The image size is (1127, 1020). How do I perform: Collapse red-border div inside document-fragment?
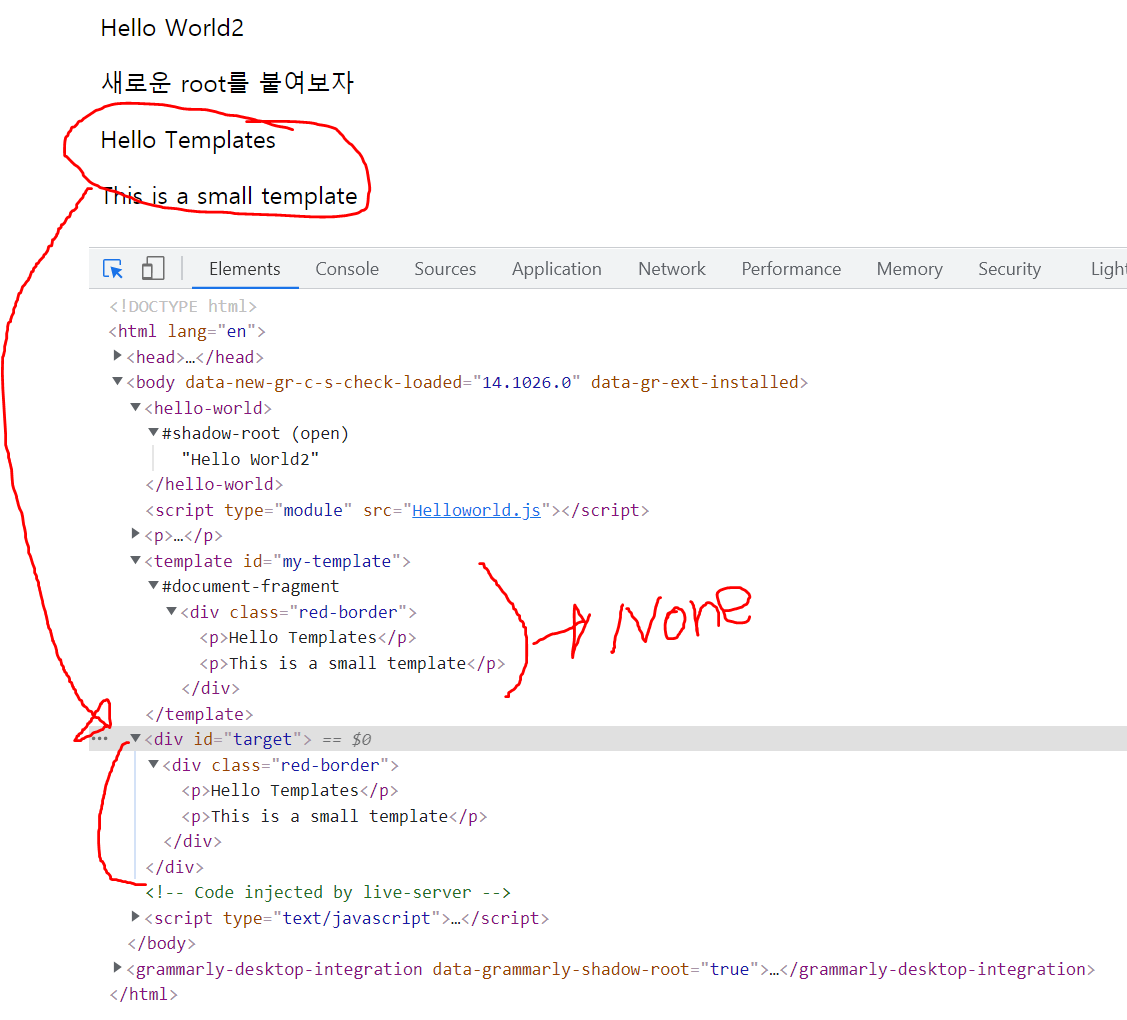point(171,611)
